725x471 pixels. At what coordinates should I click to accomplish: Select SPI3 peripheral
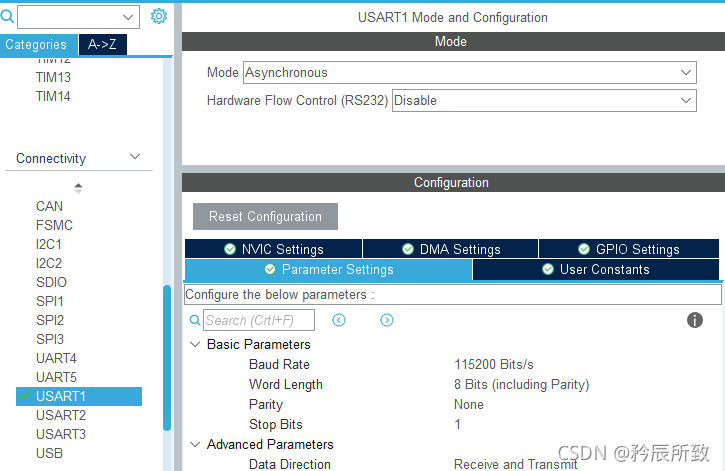click(x=50, y=339)
